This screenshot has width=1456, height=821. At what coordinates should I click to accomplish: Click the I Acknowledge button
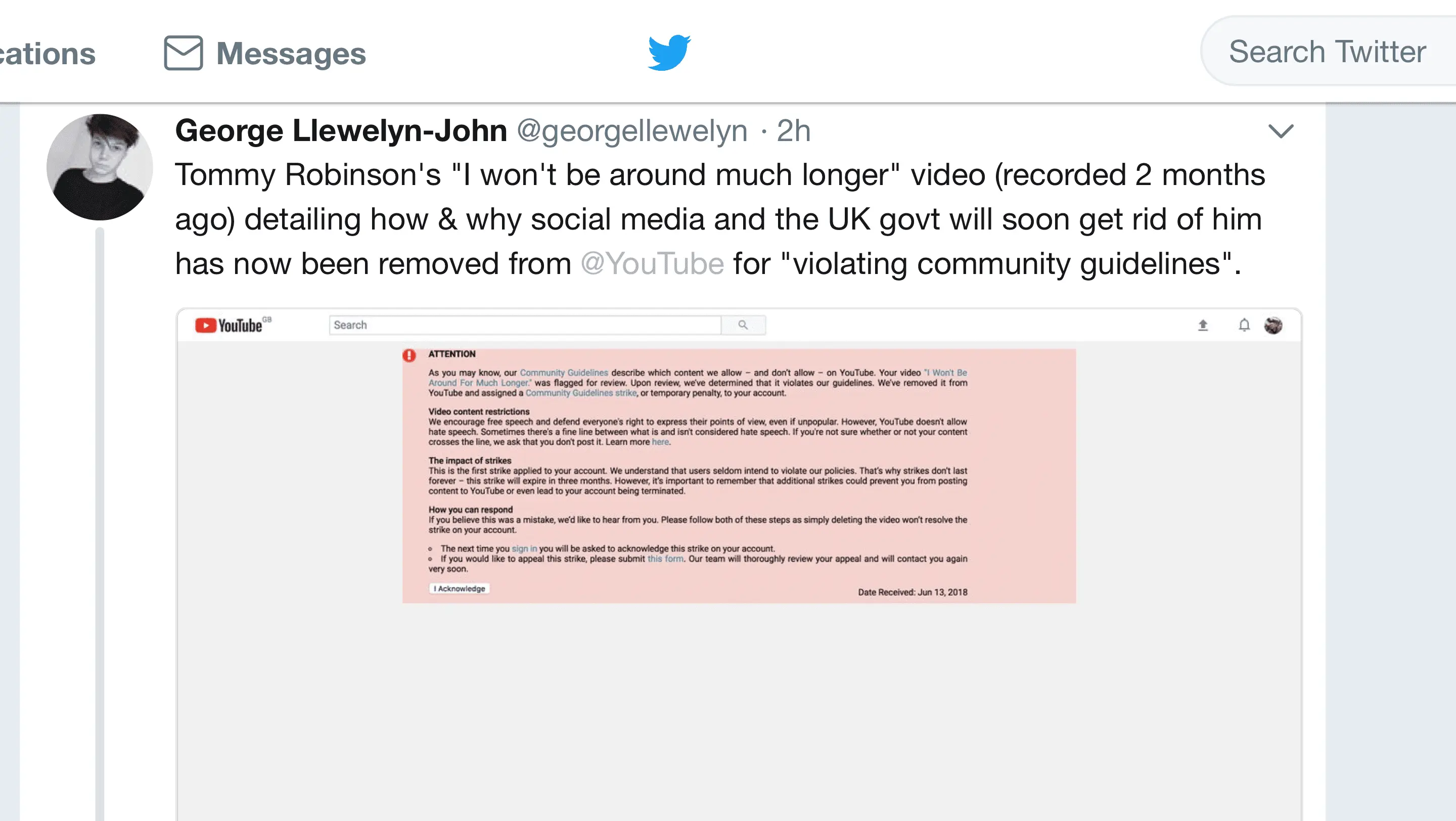pos(459,589)
